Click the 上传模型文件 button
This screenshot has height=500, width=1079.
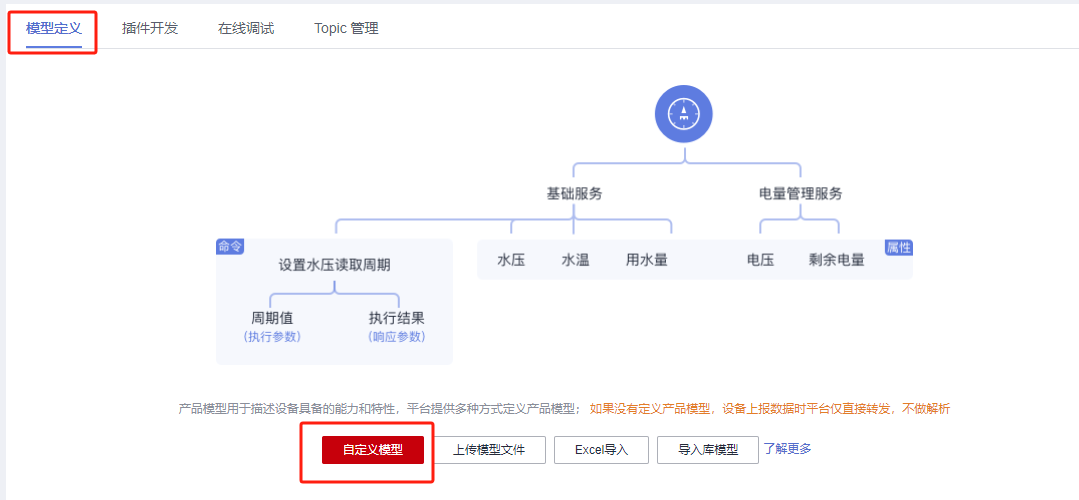(489, 450)
